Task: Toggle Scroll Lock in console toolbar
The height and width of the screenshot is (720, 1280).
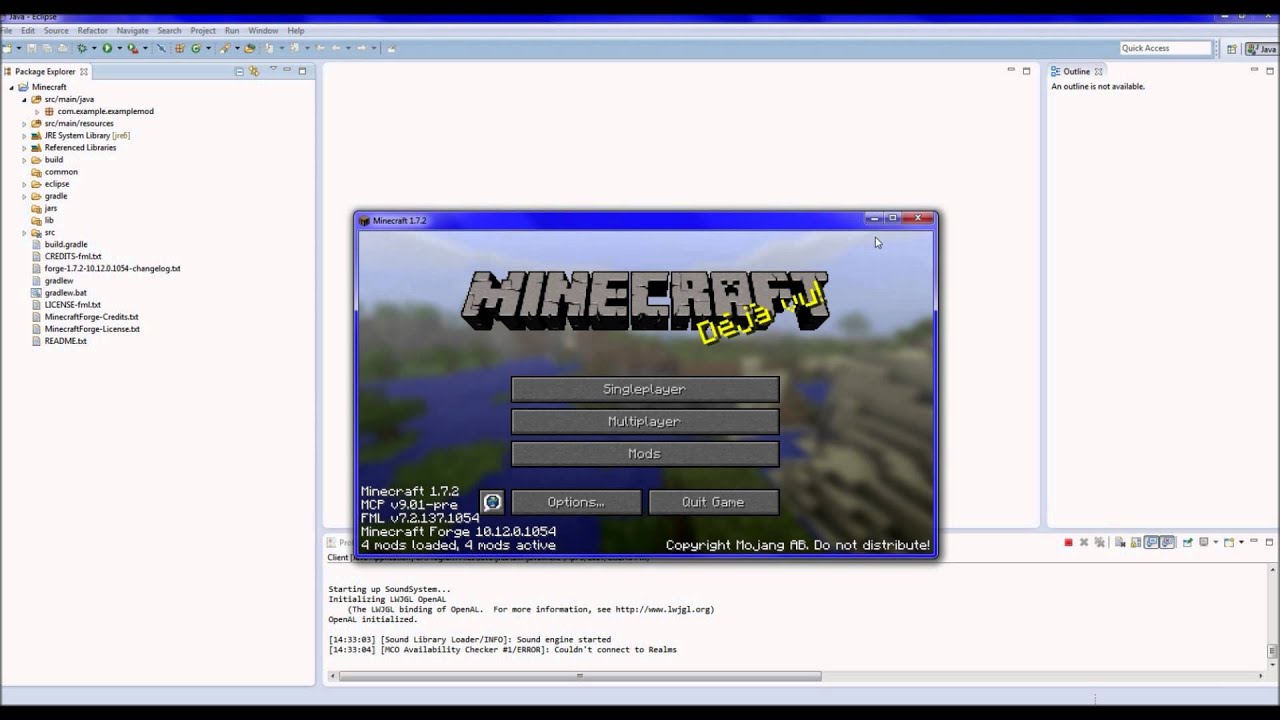Action: 1136,542
